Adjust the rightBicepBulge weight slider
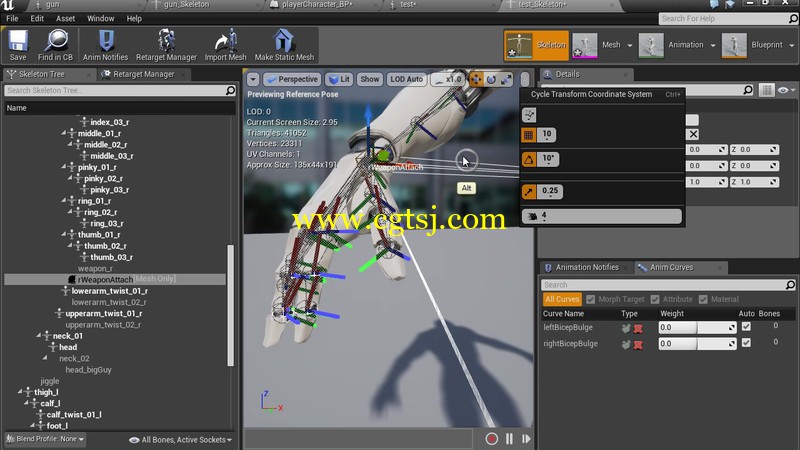The width and height of the screenshot is (800, 450). 697,344
